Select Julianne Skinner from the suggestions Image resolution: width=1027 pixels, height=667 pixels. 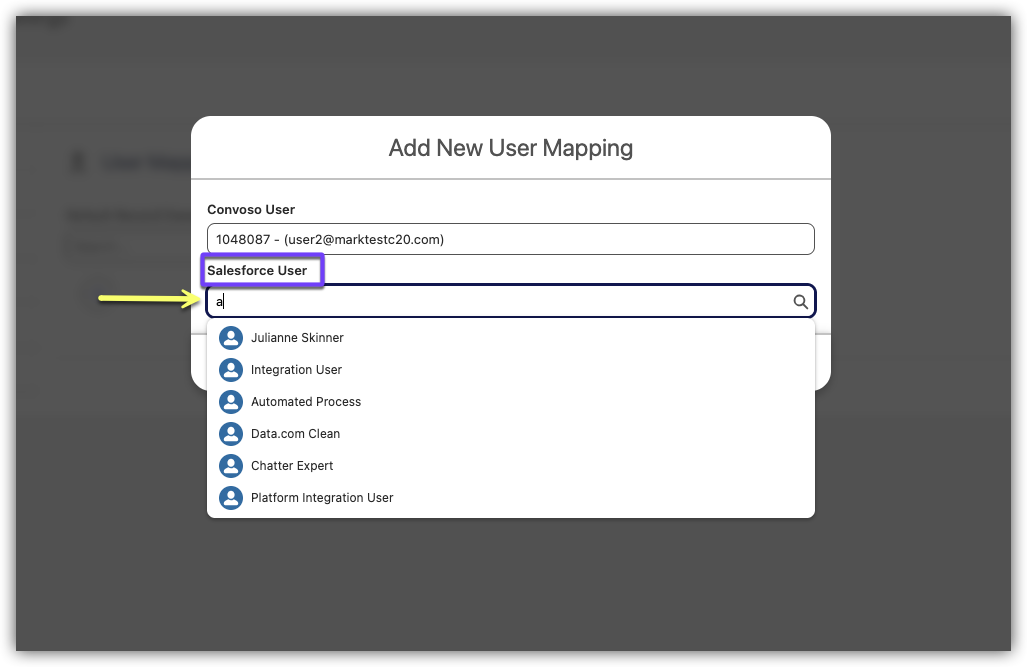click(297, 338)
